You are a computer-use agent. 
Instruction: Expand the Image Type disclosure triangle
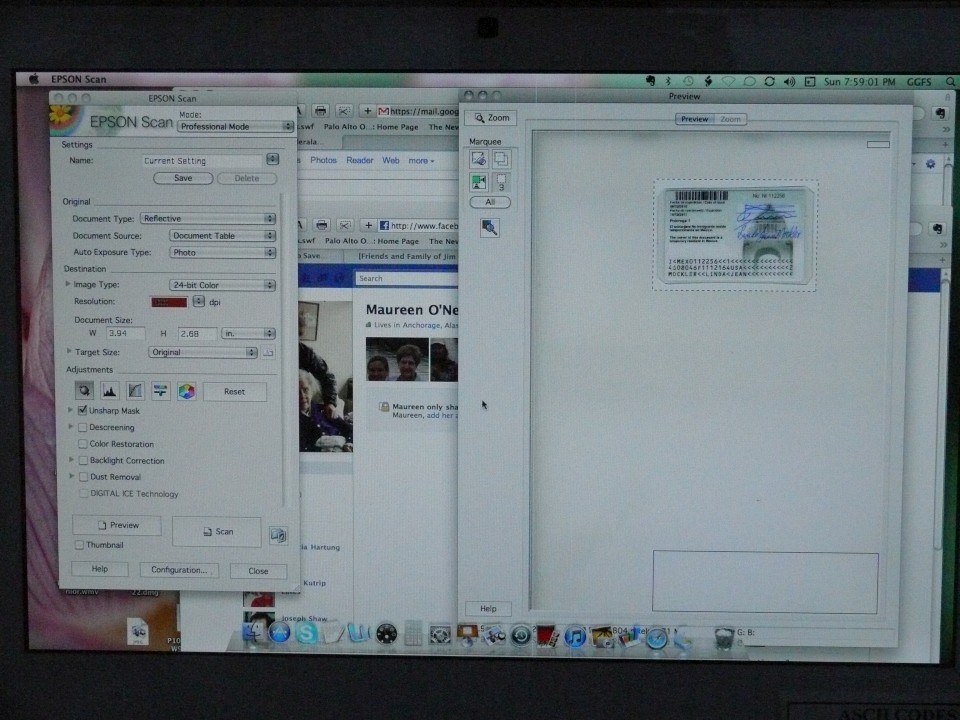pyautogui.click(x=68, y=284)
